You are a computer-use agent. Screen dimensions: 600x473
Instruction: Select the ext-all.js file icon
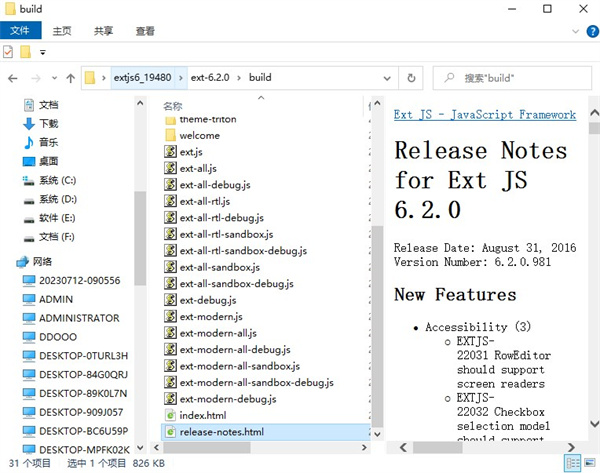tap(170, 168)
